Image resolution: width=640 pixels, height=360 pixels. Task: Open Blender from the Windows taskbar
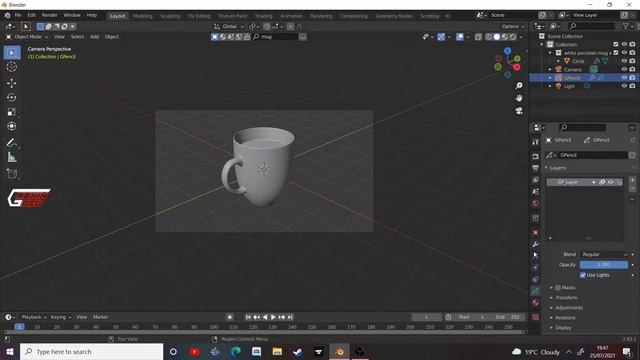pyautogui.click(x=339, y=352)
